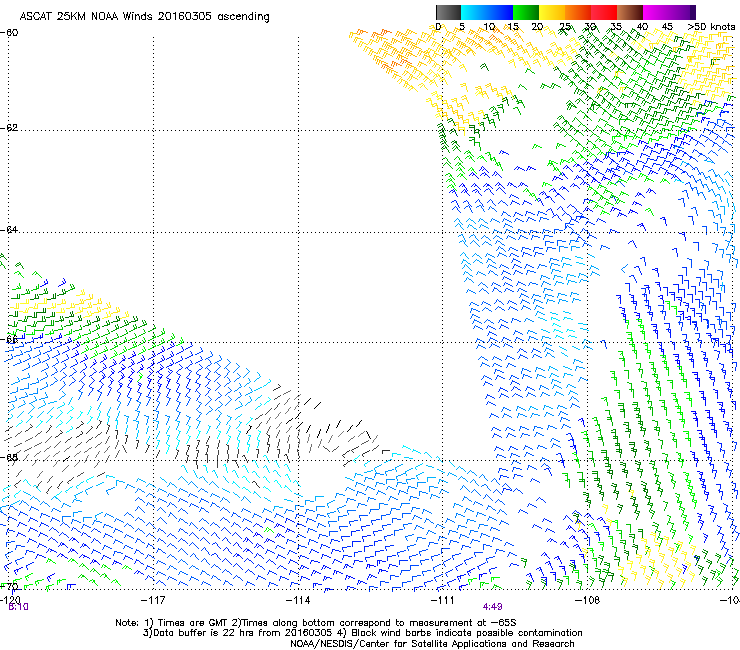
Task: Click the "-111" longitude label
Action: [443, 600]
